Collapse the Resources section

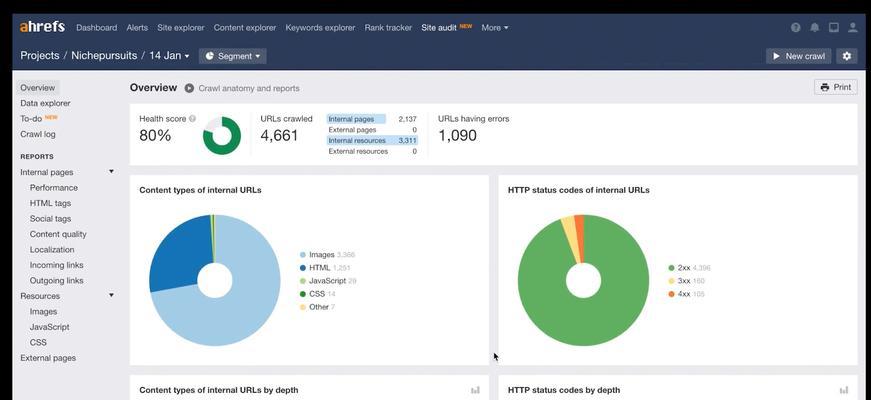111,296
